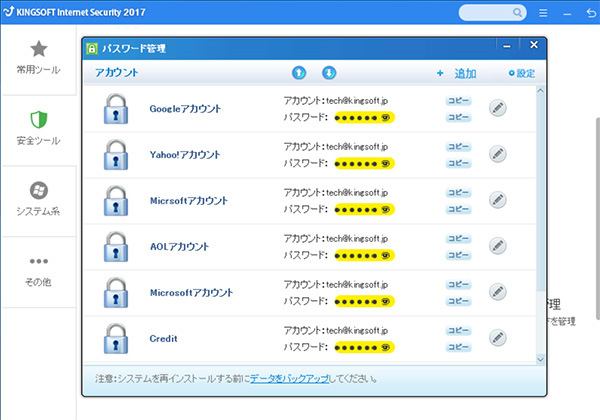600x420 pixels.
Task: Reveal the Googleアカウント password with the eye
Action: (386, 117)
